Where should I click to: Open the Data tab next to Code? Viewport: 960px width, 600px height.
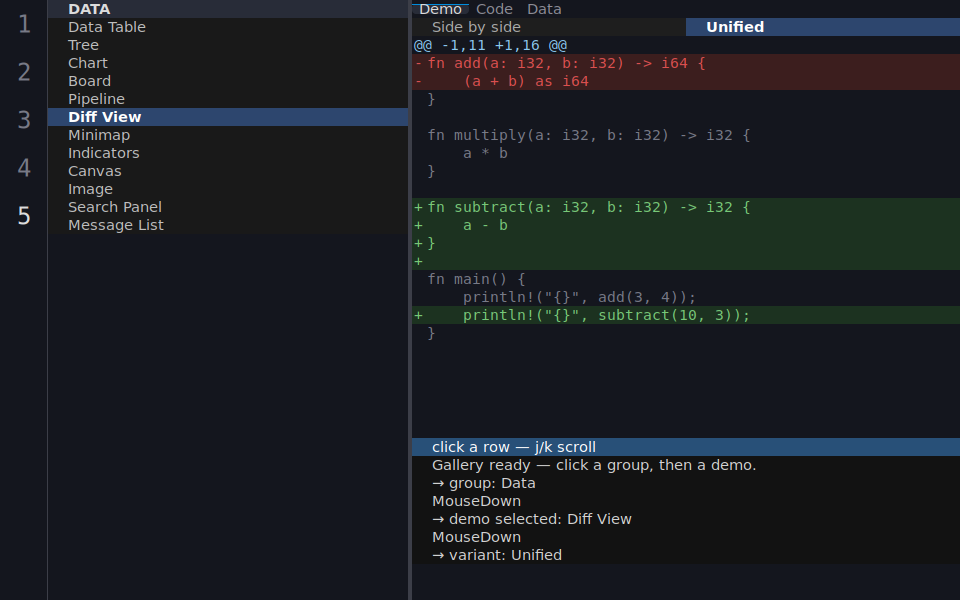544,9
